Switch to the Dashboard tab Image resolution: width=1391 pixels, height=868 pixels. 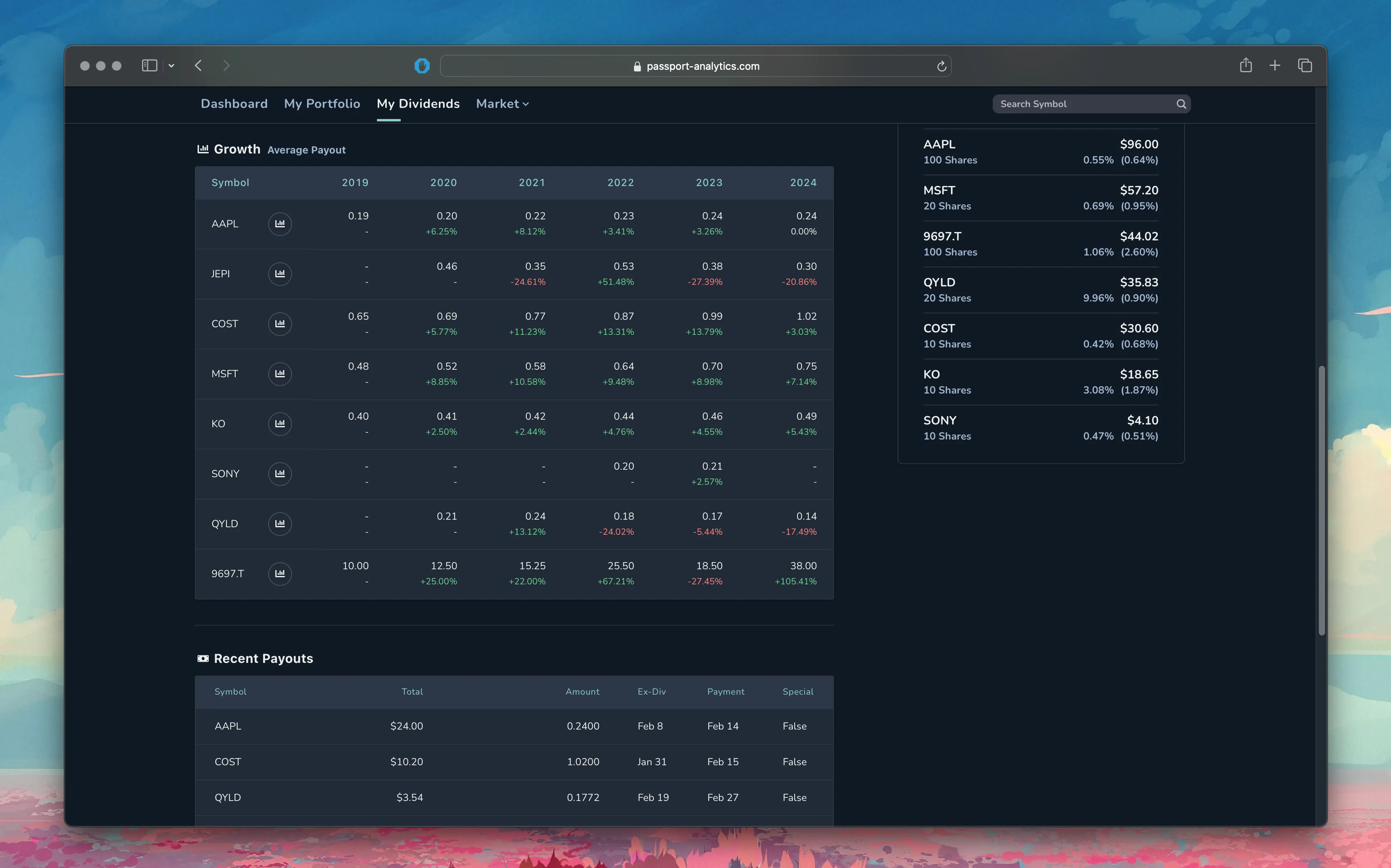pyautogui.click(x=234, y=104)
